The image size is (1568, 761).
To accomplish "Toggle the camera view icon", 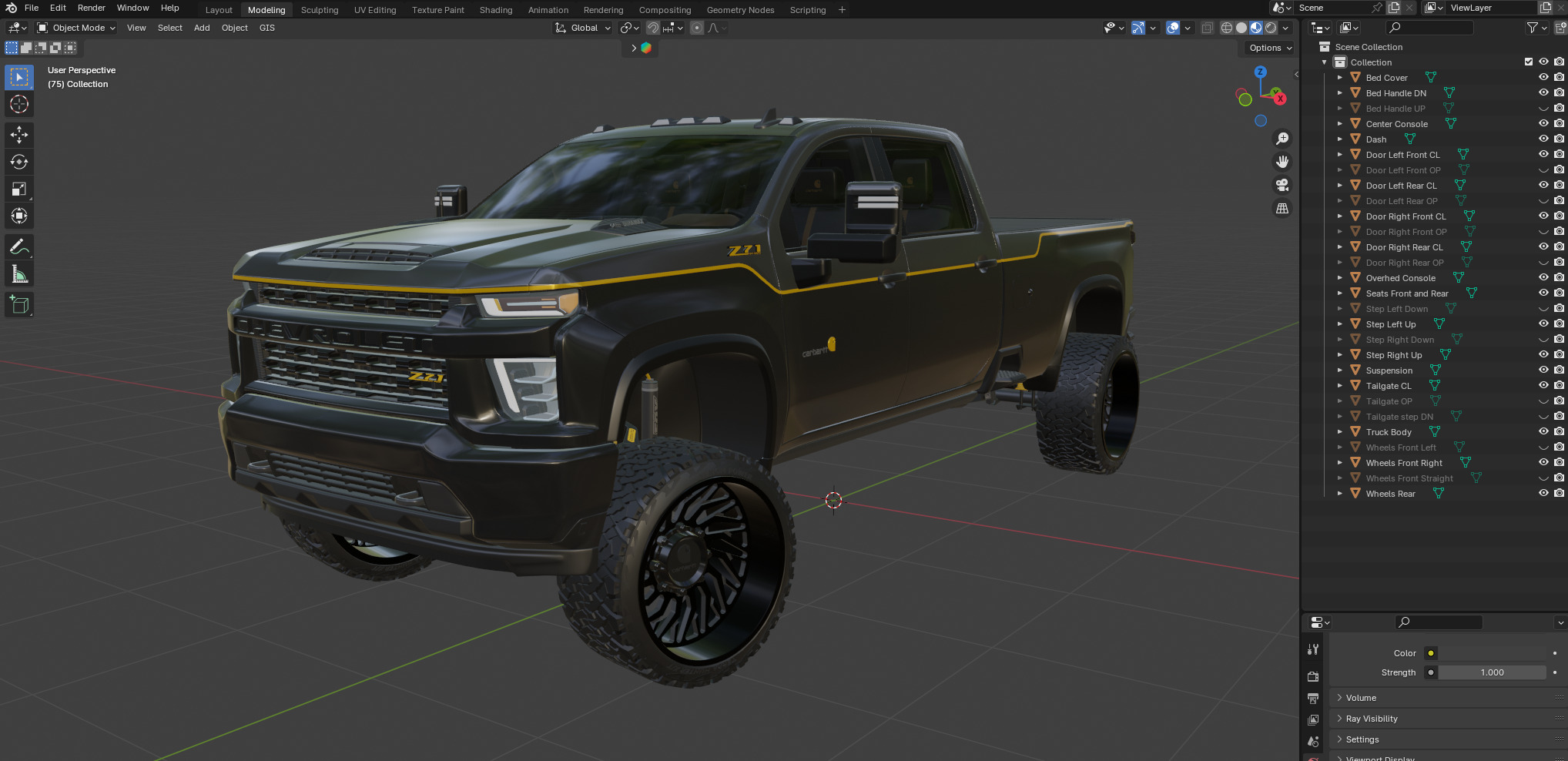I will pos(1282,185).
